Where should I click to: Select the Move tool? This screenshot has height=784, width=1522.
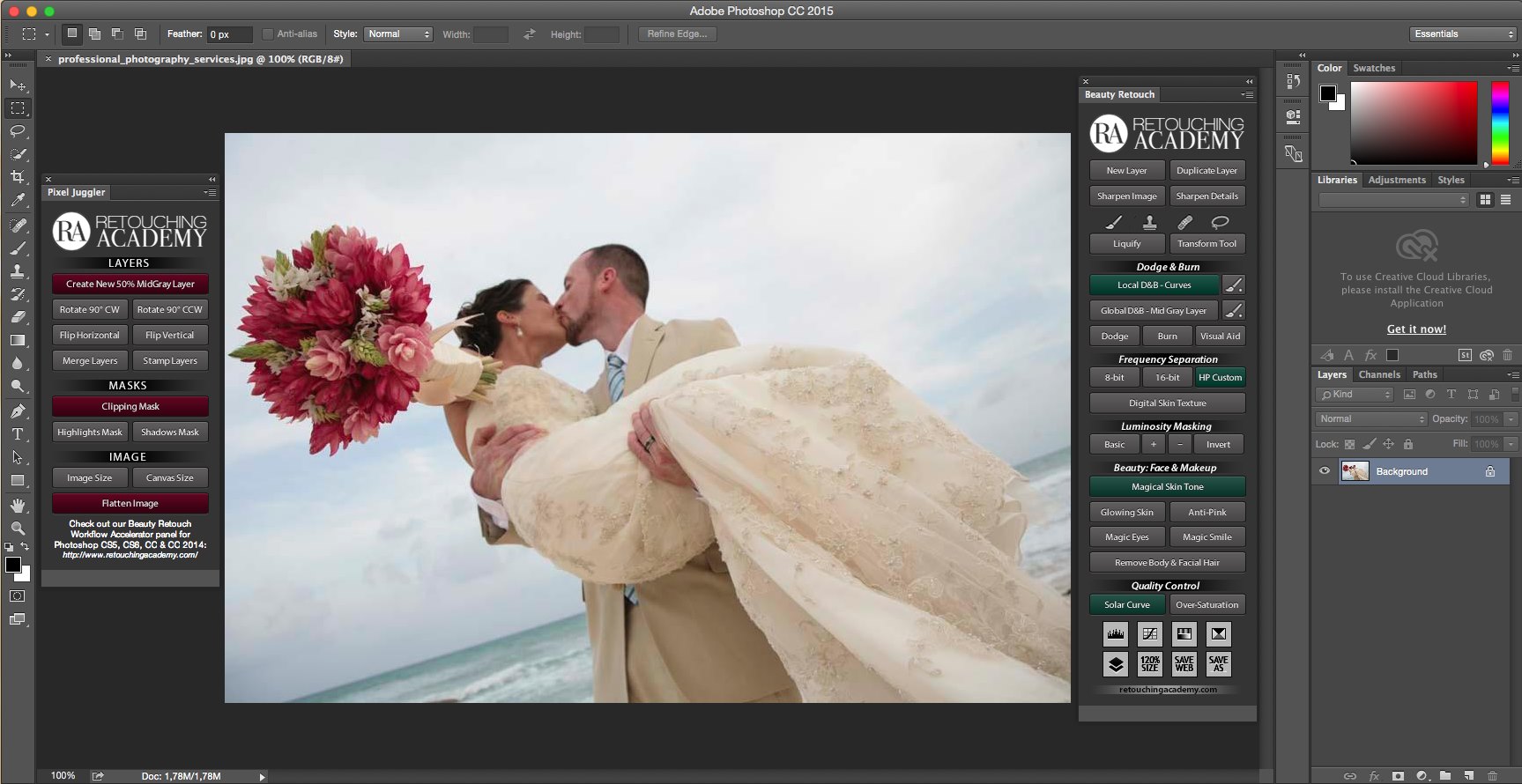pos(18,85)
